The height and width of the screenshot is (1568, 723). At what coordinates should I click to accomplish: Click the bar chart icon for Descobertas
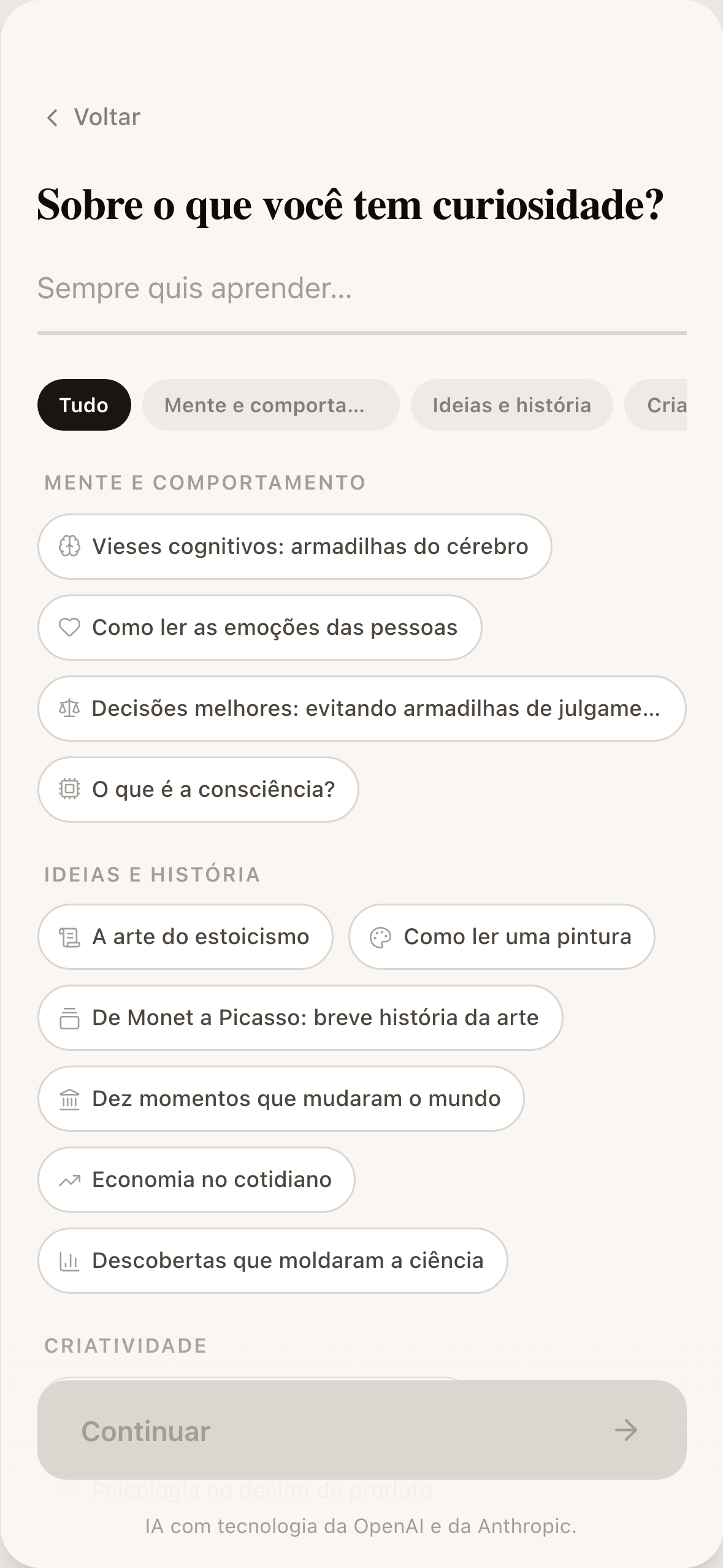tap(69, 1261)
